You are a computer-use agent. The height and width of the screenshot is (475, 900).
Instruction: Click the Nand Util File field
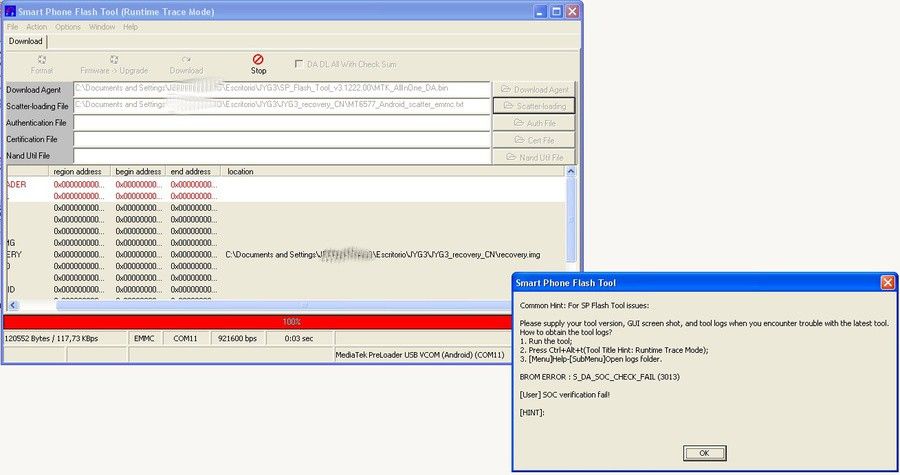(282, 155)
